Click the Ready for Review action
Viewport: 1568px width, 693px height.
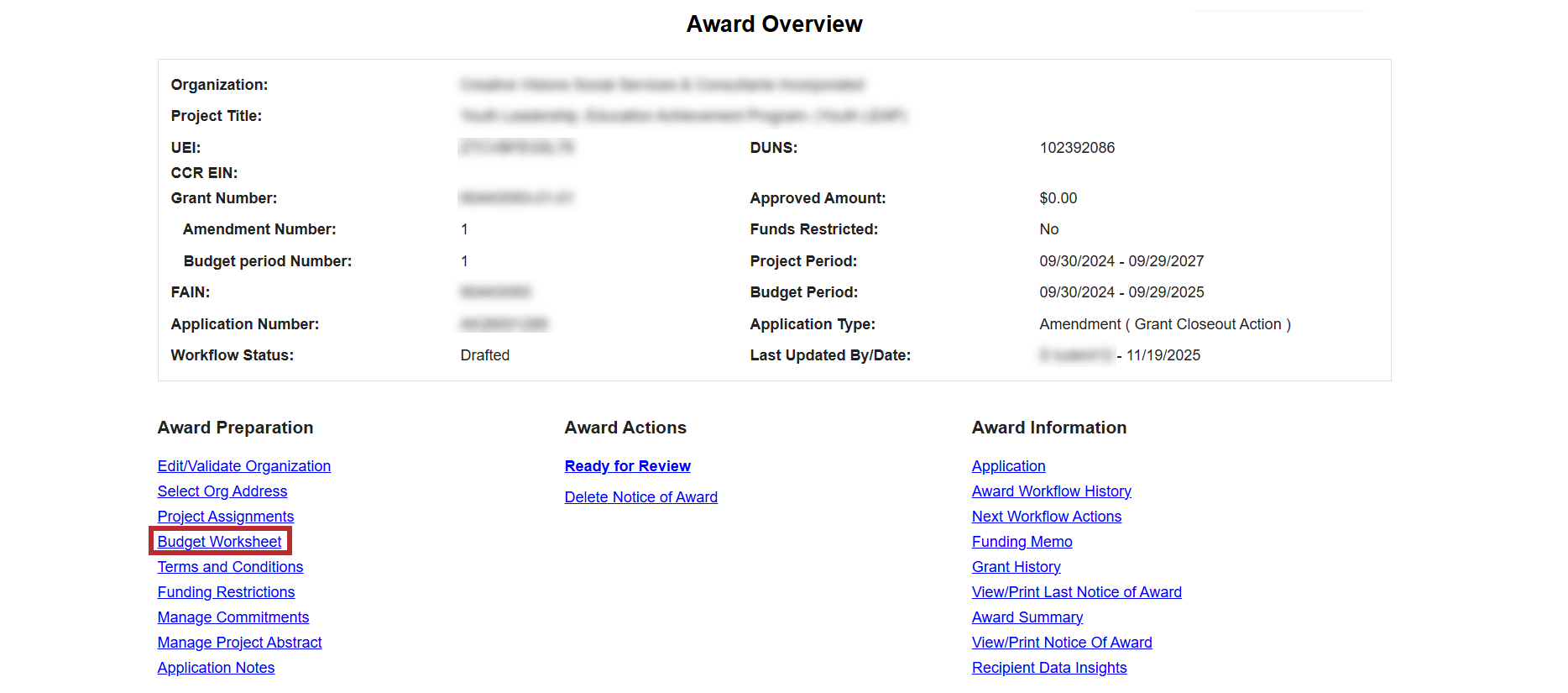627,466
